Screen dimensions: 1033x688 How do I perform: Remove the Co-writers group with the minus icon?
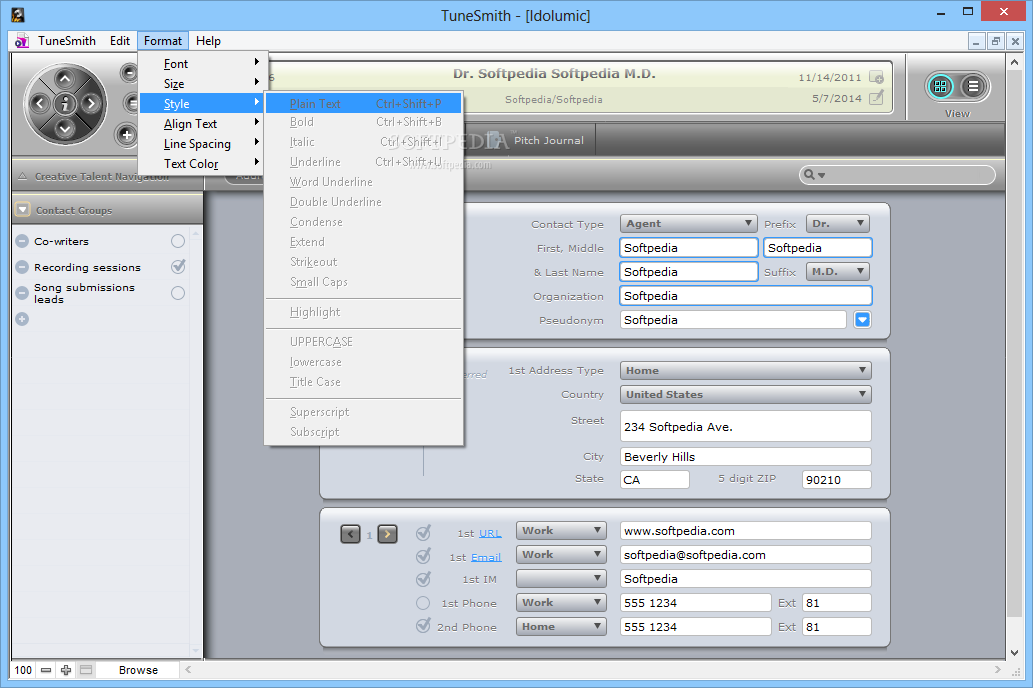[x=22, y=241]
